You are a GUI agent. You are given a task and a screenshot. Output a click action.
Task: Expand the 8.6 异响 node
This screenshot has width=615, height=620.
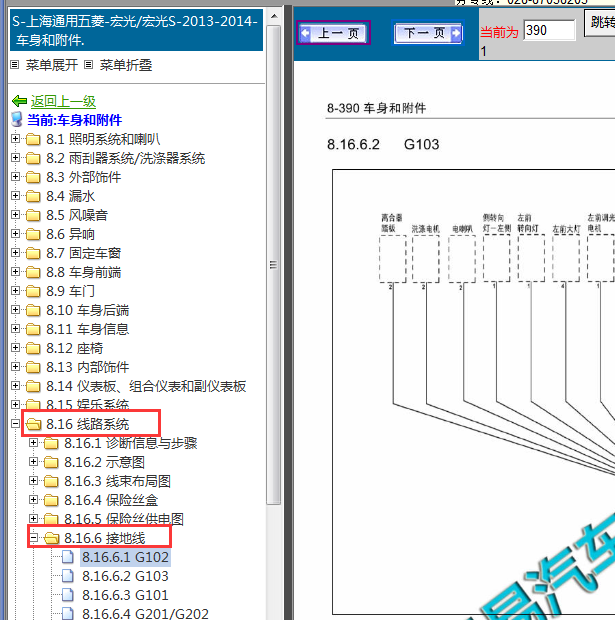15,234
